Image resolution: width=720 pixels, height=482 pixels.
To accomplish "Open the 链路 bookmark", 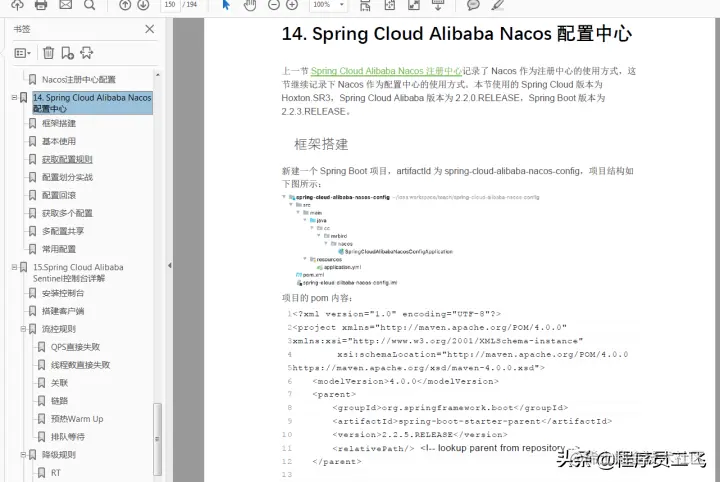I will click(x=59, y=401).
